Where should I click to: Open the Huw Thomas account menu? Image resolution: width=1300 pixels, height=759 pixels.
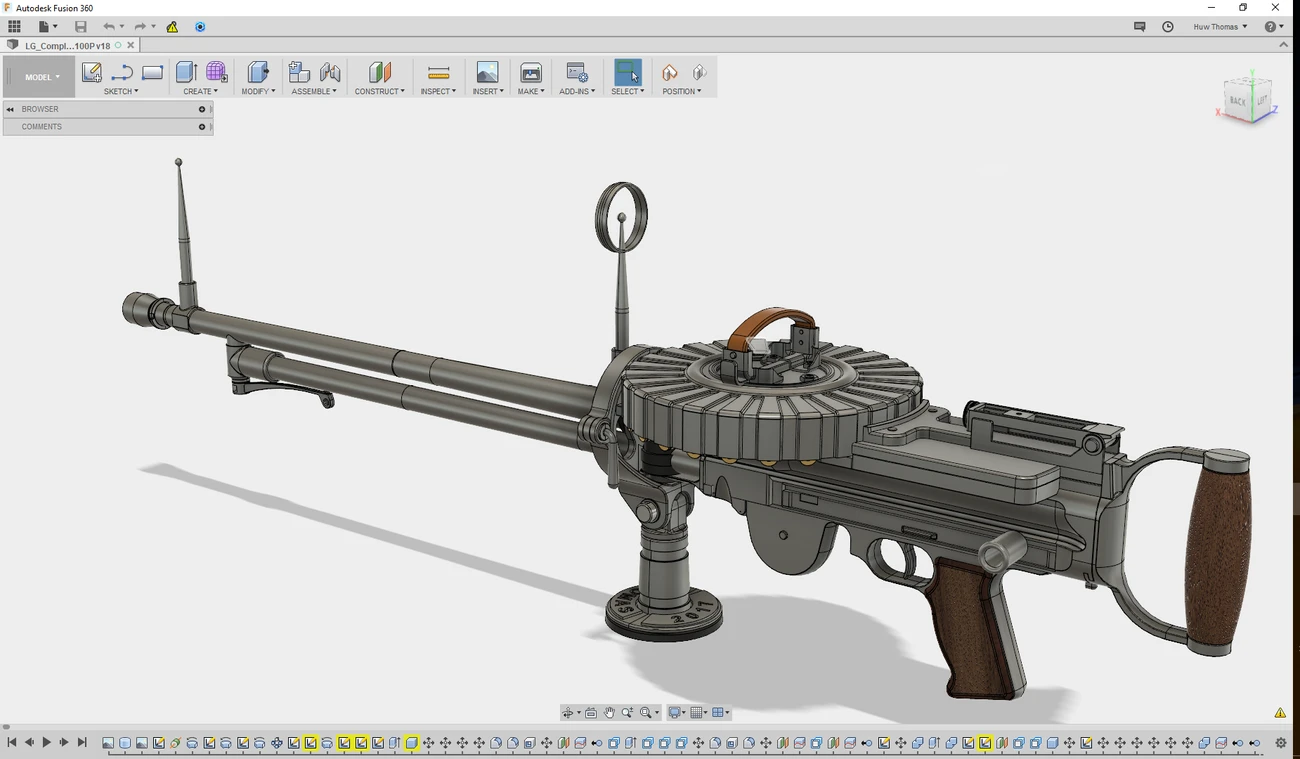click(x=1218, y=26)
